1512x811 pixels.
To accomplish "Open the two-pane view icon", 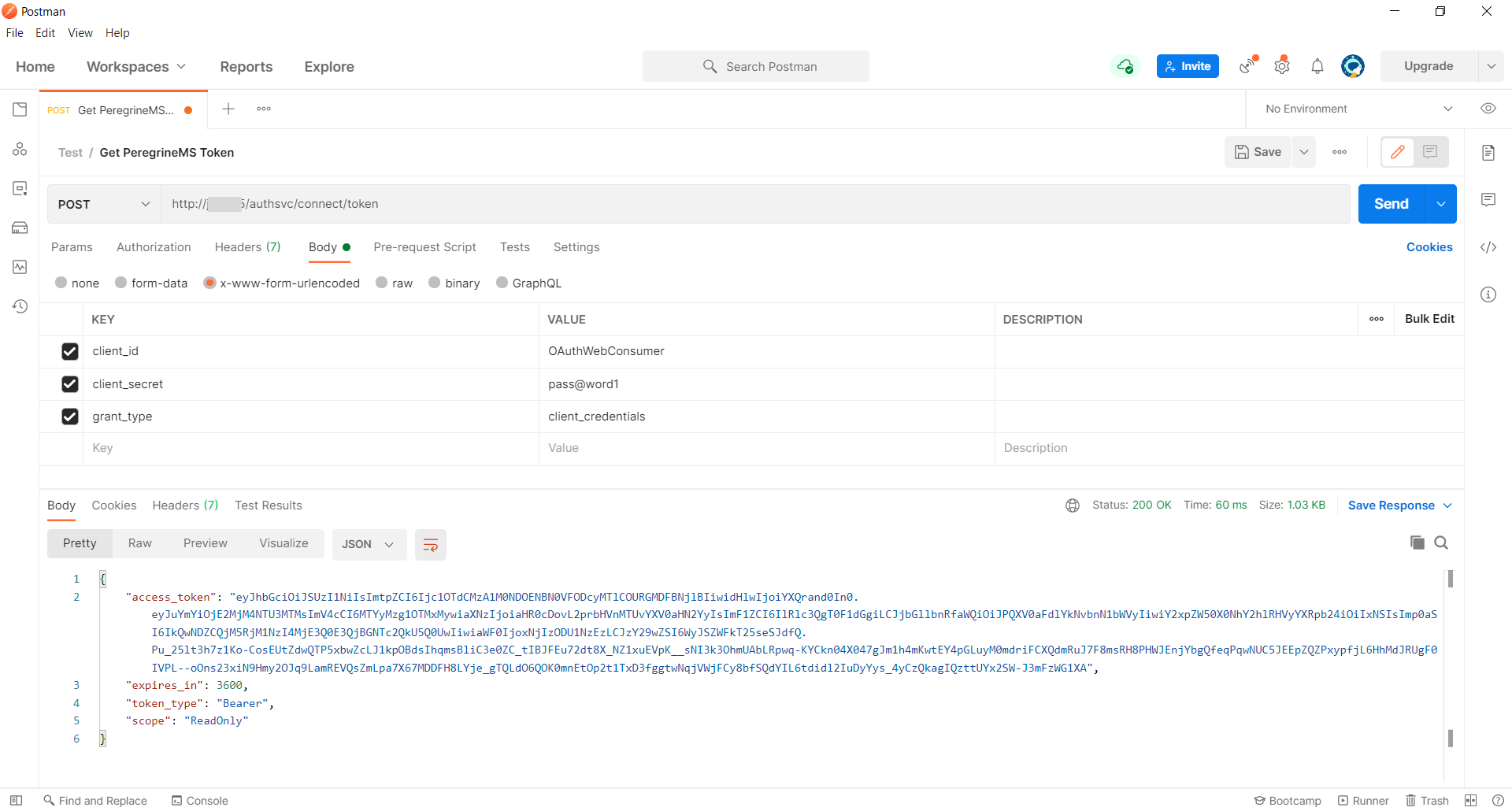I will [x=1470, y=801].
